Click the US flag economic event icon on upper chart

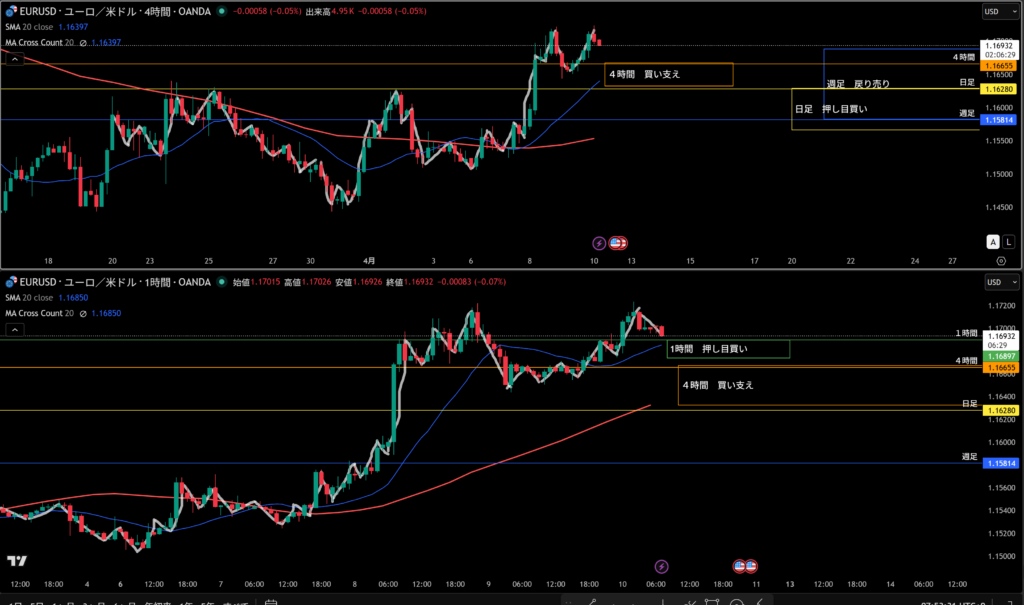coord(619,242)
